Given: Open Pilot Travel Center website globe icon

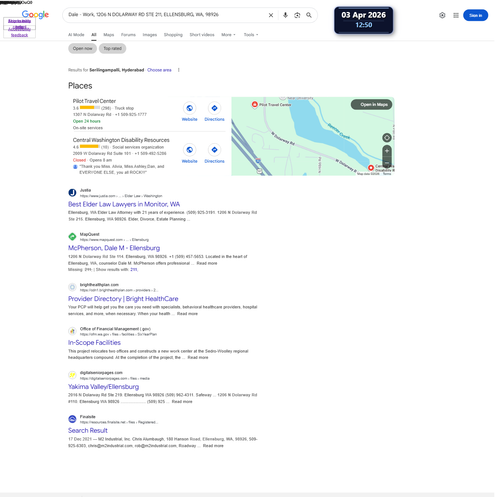Looking at the screenshot, I should pyautogui.click(x=189, y=108).
